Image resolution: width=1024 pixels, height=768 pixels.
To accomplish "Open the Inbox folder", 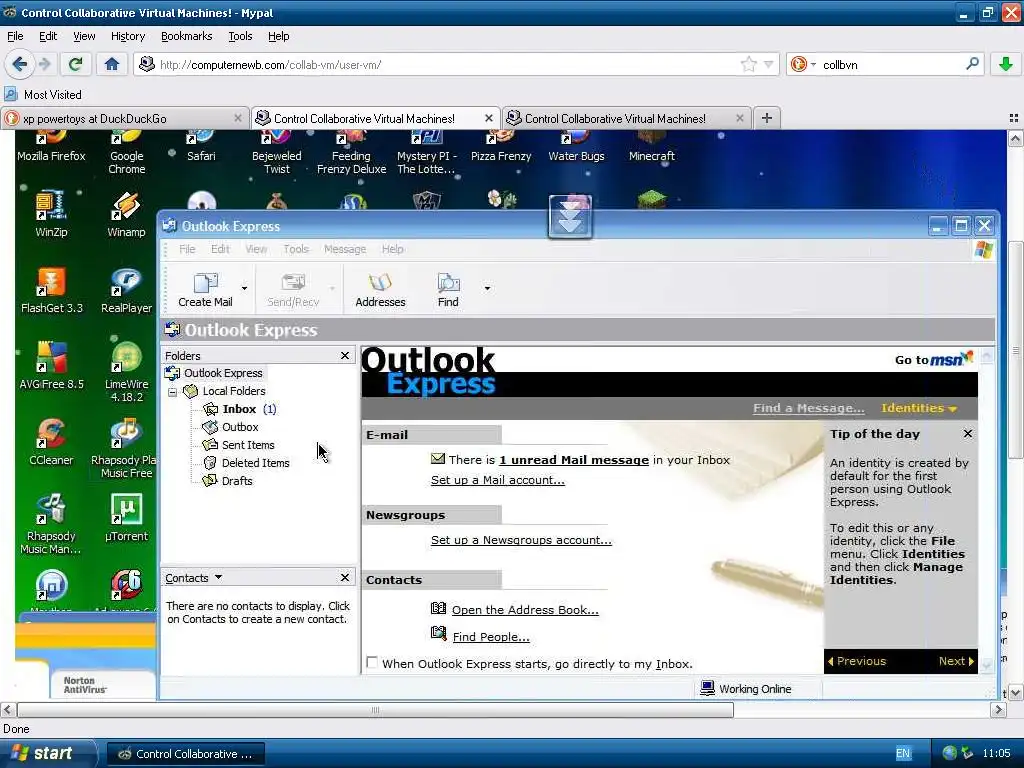I will point(239,409).
